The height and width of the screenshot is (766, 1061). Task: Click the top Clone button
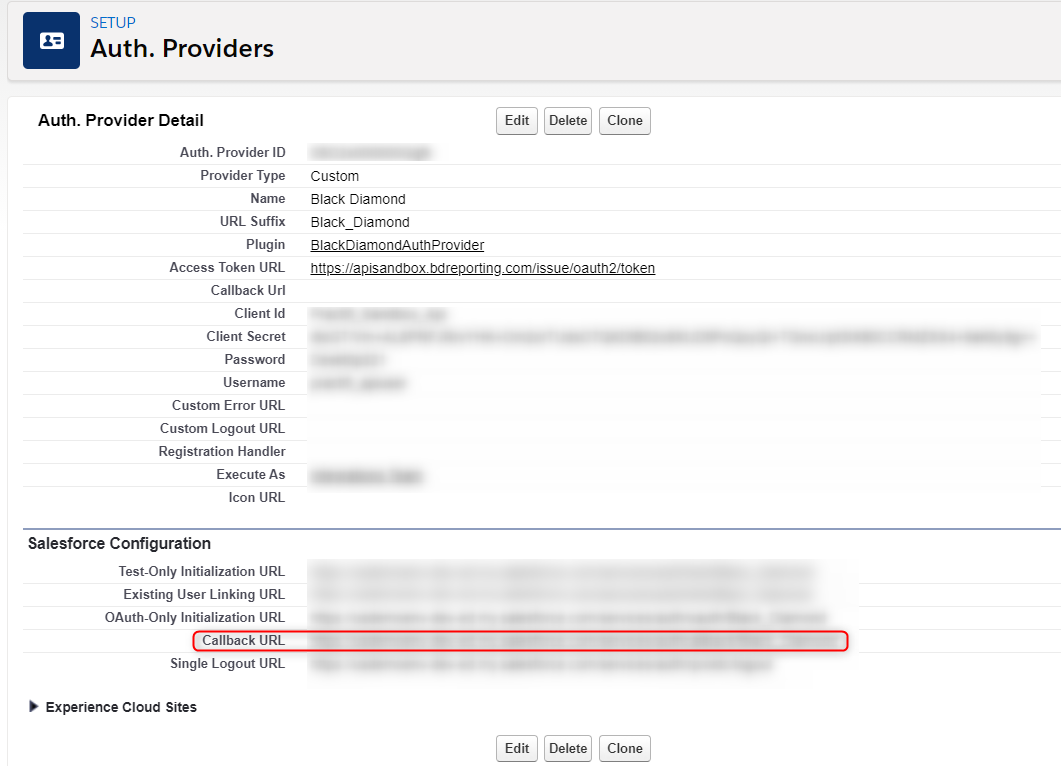tap(625, 120)
